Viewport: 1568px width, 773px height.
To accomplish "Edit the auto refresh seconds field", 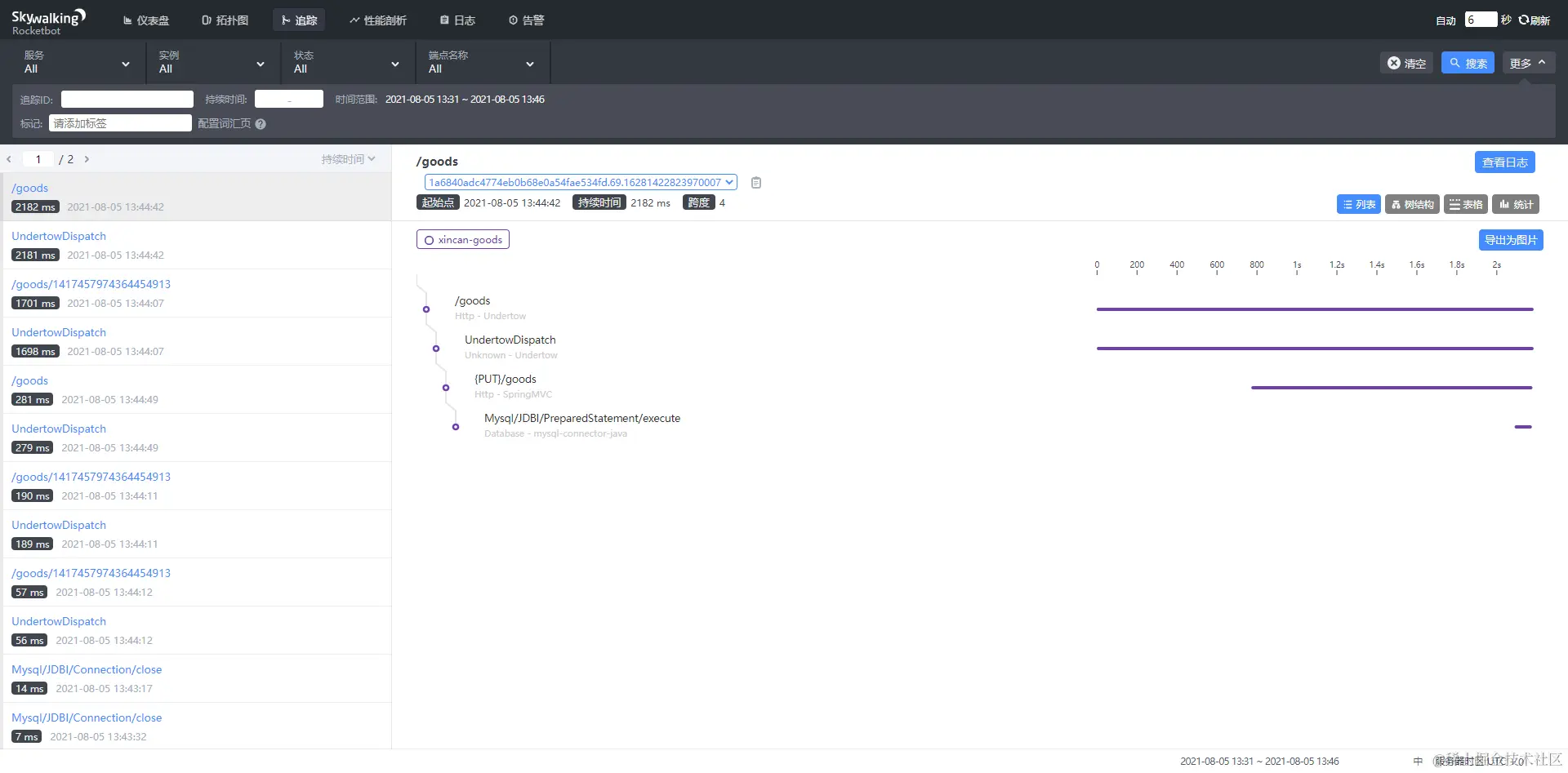I will coord(1481,20).
